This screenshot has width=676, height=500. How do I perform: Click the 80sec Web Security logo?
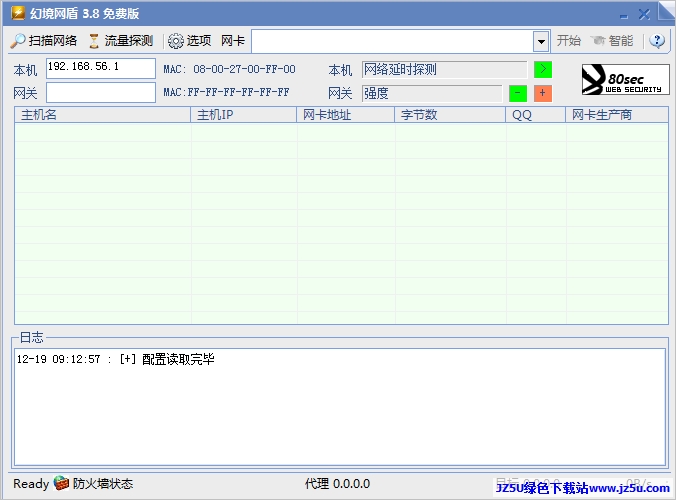(x=625, y=79)
